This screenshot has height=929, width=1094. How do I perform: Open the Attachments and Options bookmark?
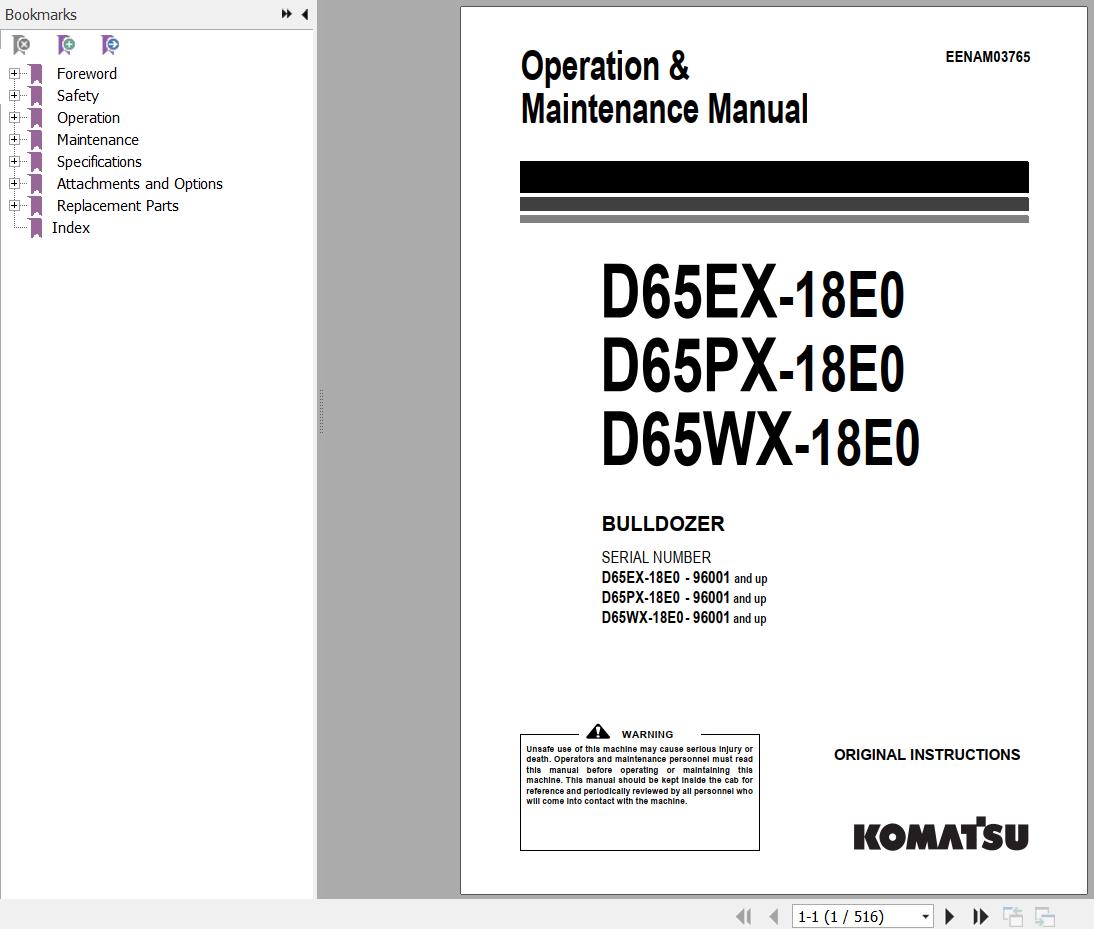(140, 183)
